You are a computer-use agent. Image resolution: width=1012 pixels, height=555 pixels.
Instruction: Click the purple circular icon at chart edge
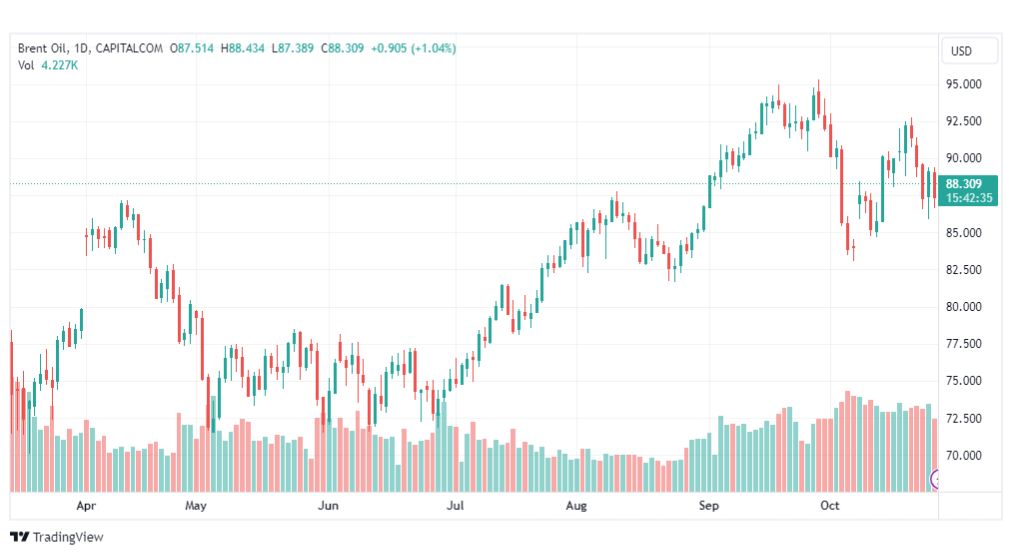coord(937,480)
